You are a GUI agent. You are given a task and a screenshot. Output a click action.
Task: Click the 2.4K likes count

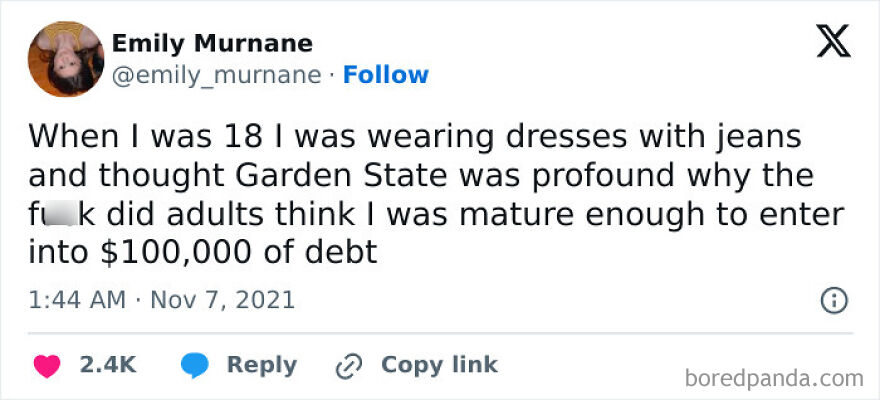107,366
